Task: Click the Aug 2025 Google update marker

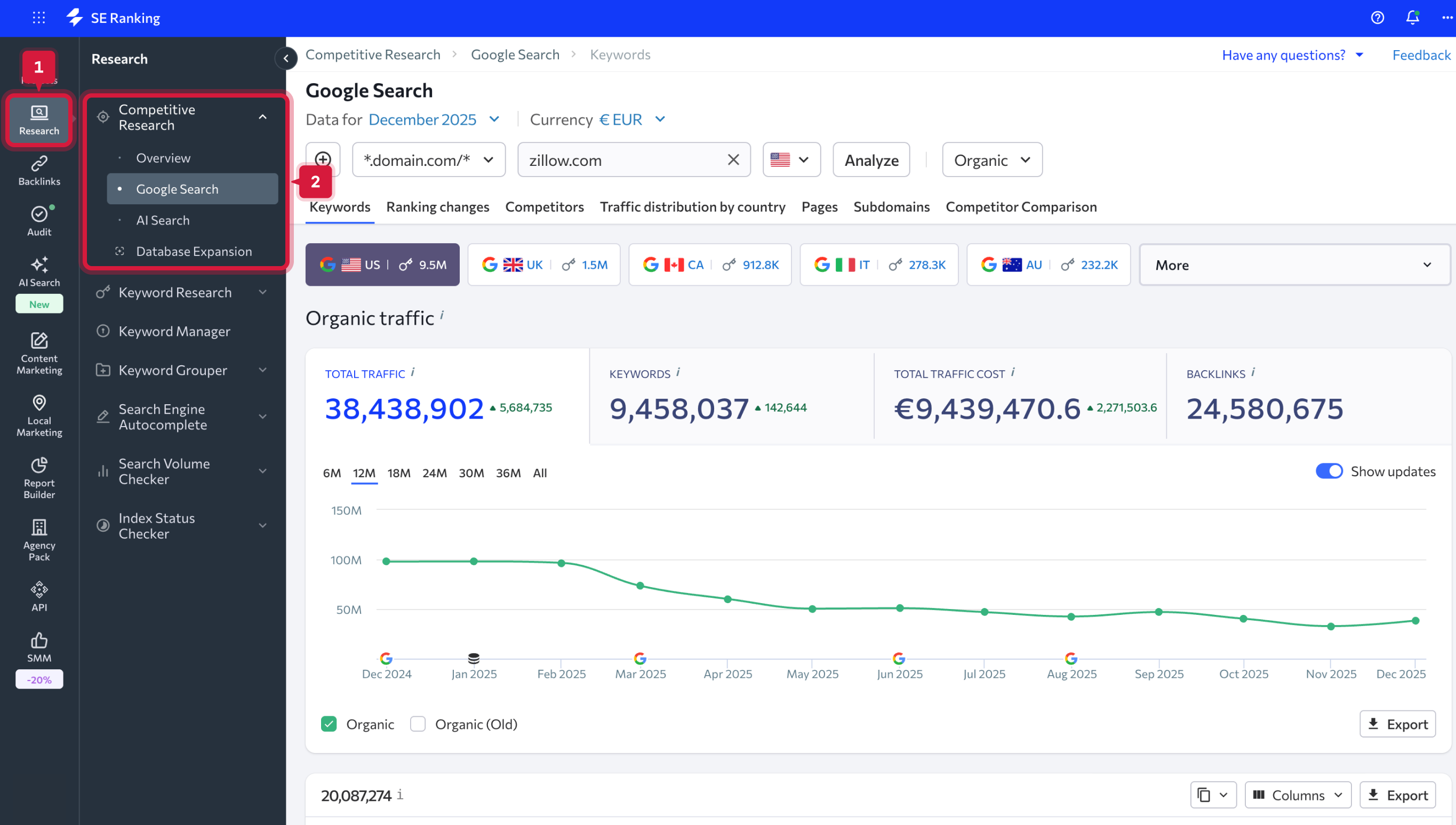Action: [x=1070, y=658]
